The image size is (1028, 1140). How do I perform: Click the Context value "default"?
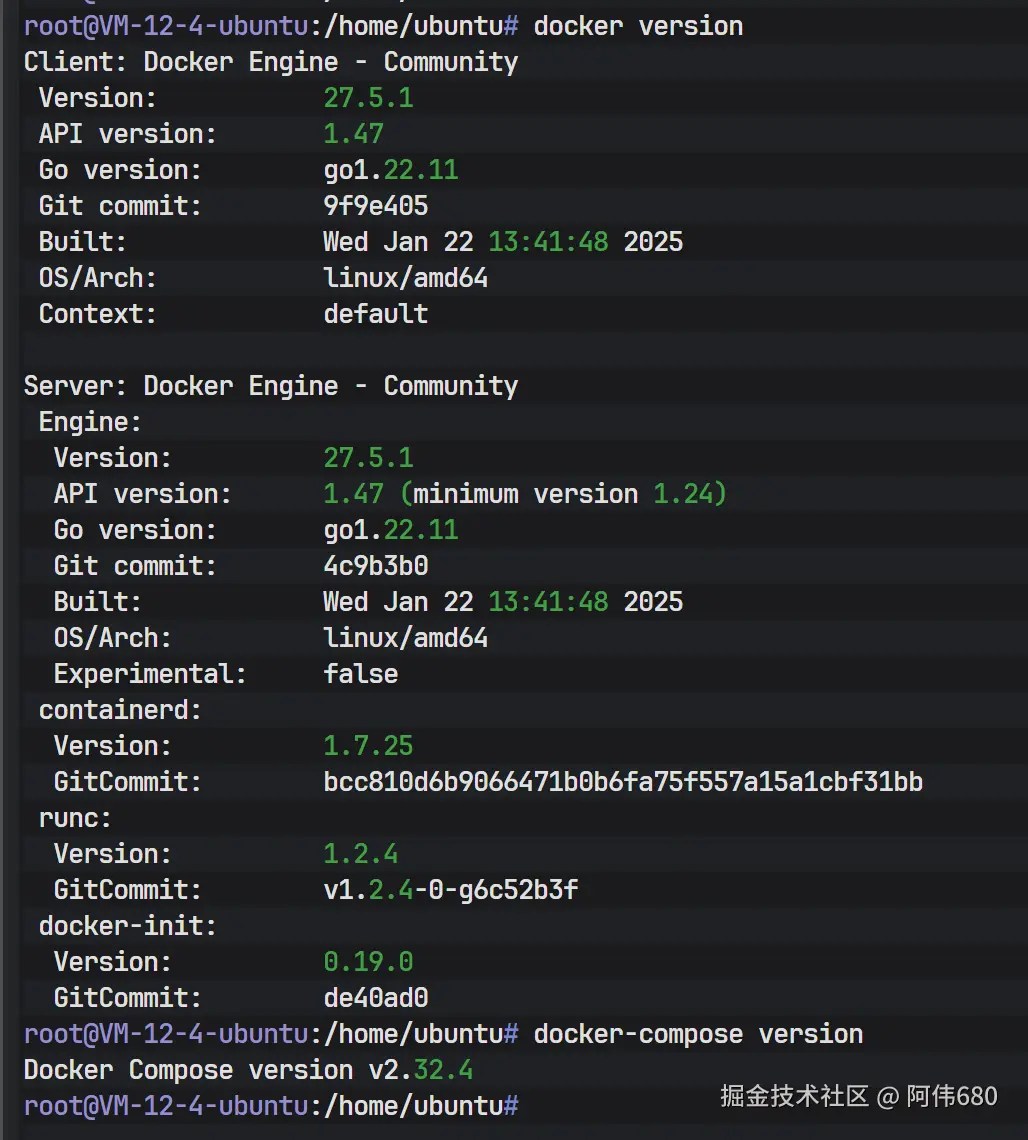375,314
